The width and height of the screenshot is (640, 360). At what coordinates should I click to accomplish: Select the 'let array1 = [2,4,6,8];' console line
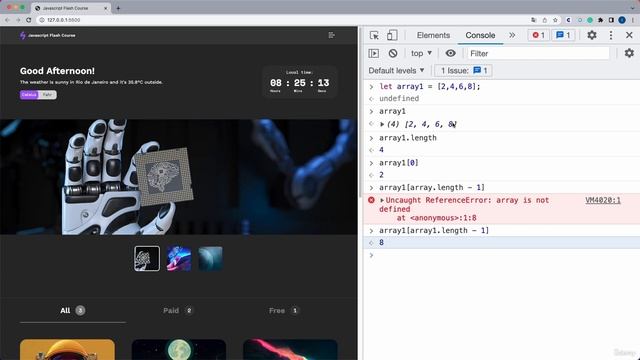click(430, 87)
